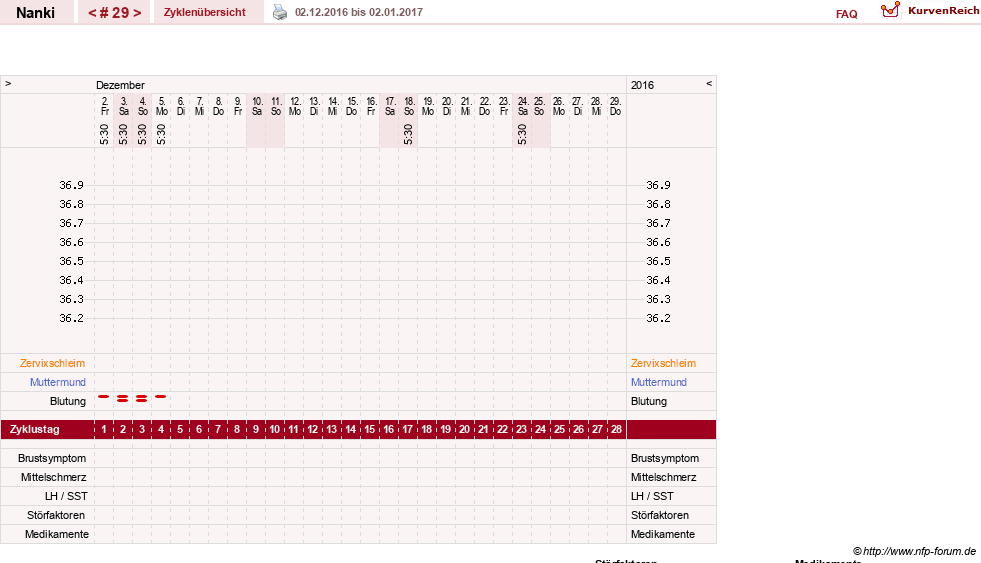The height and width of the screenshot is (563, 981).
Task: Click the date range 02.12.2016 bis 02.01.2017
Action: (x=359, y=13)
